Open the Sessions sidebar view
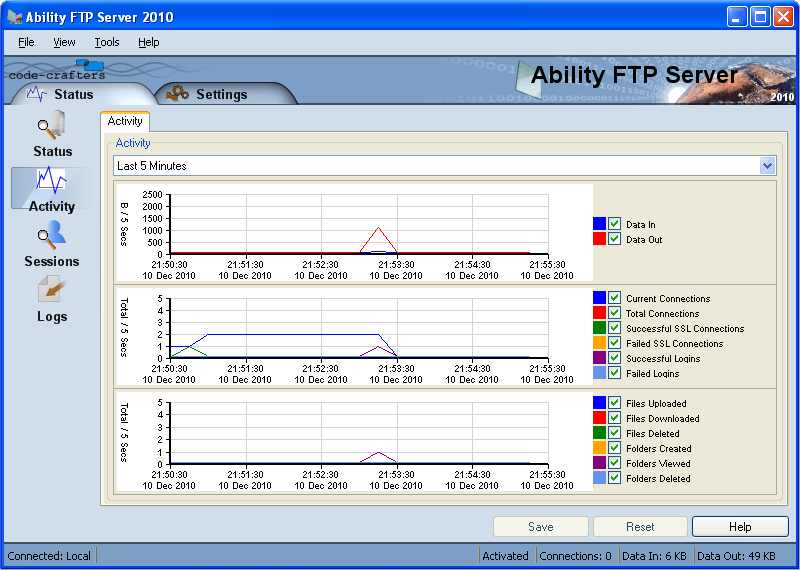The width and height of the screenshot is (800, 570). pyautogui.click(x=52, y=244)
